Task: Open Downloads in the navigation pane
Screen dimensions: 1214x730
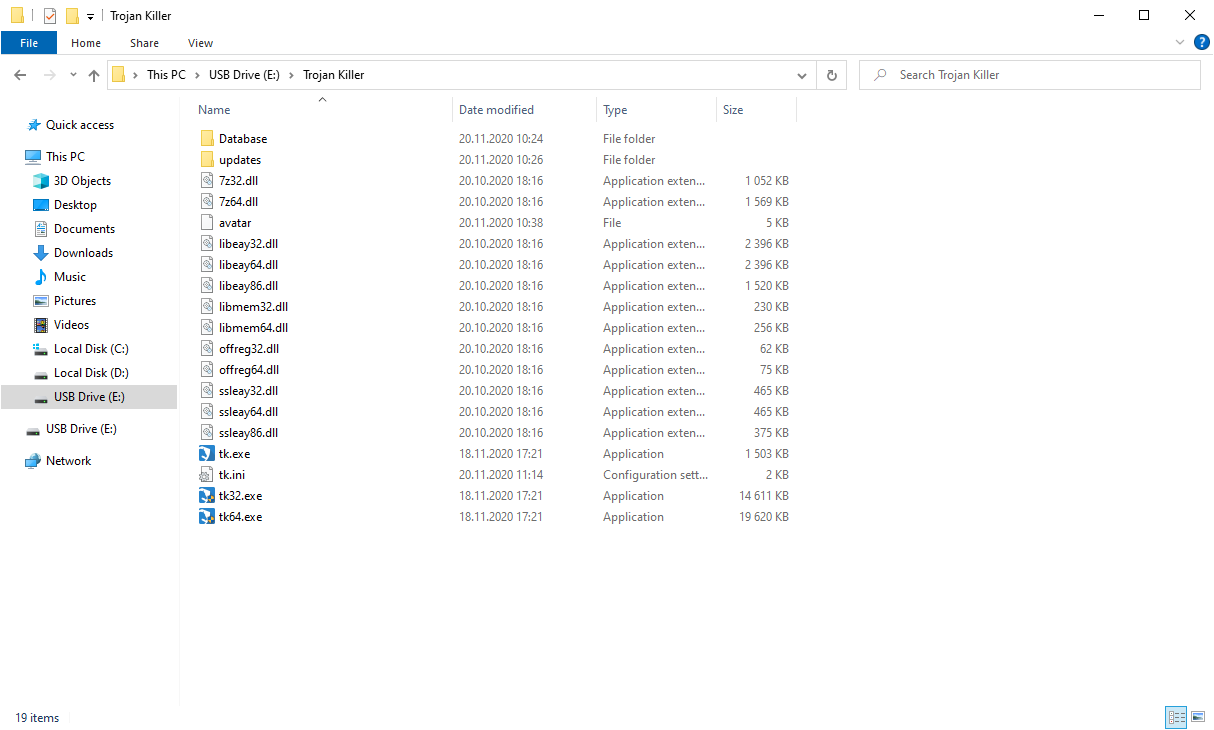Action: 83,253
